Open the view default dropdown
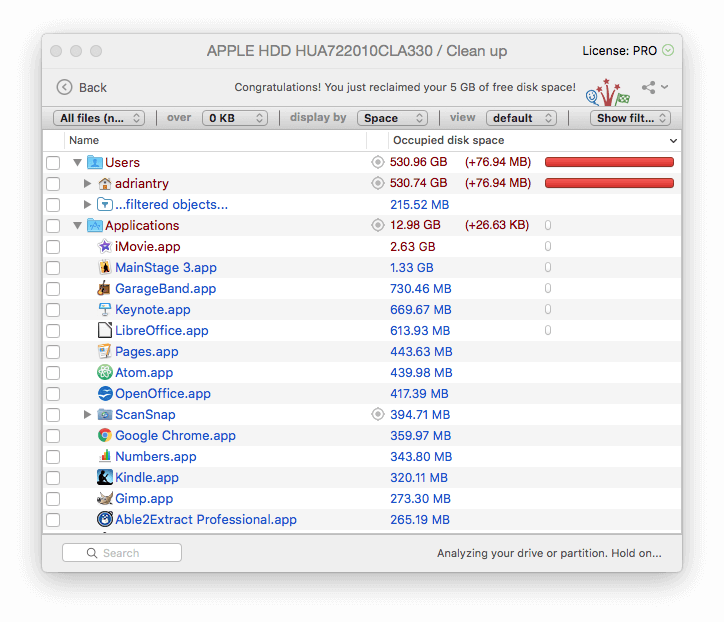 pos(521,118)
